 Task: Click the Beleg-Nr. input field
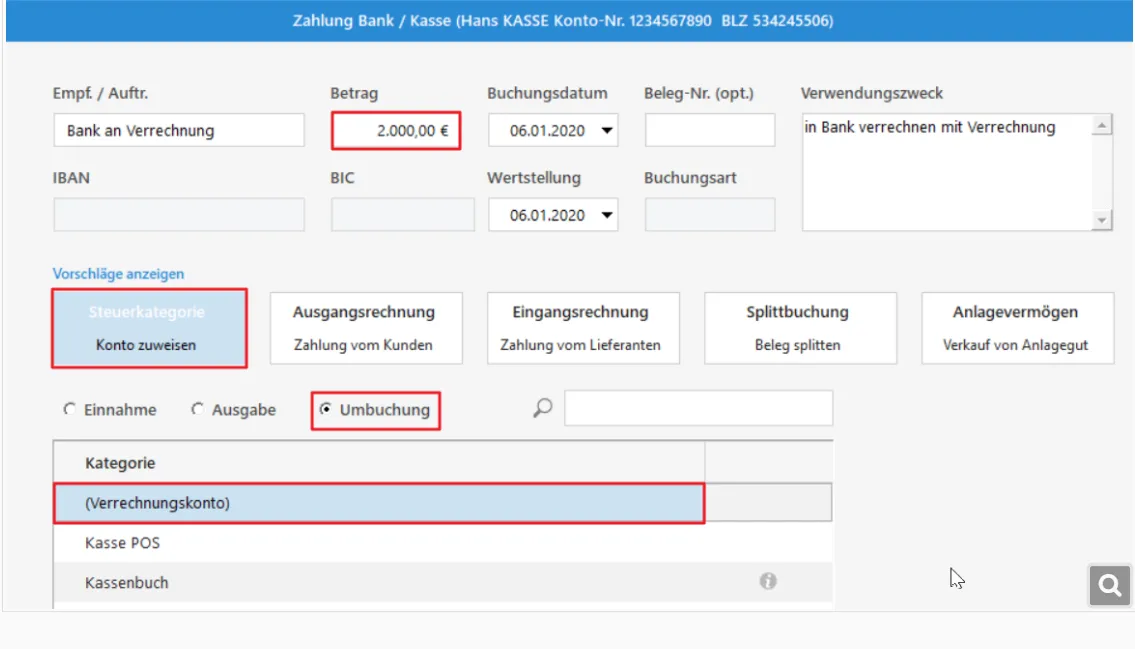(709, 131)
